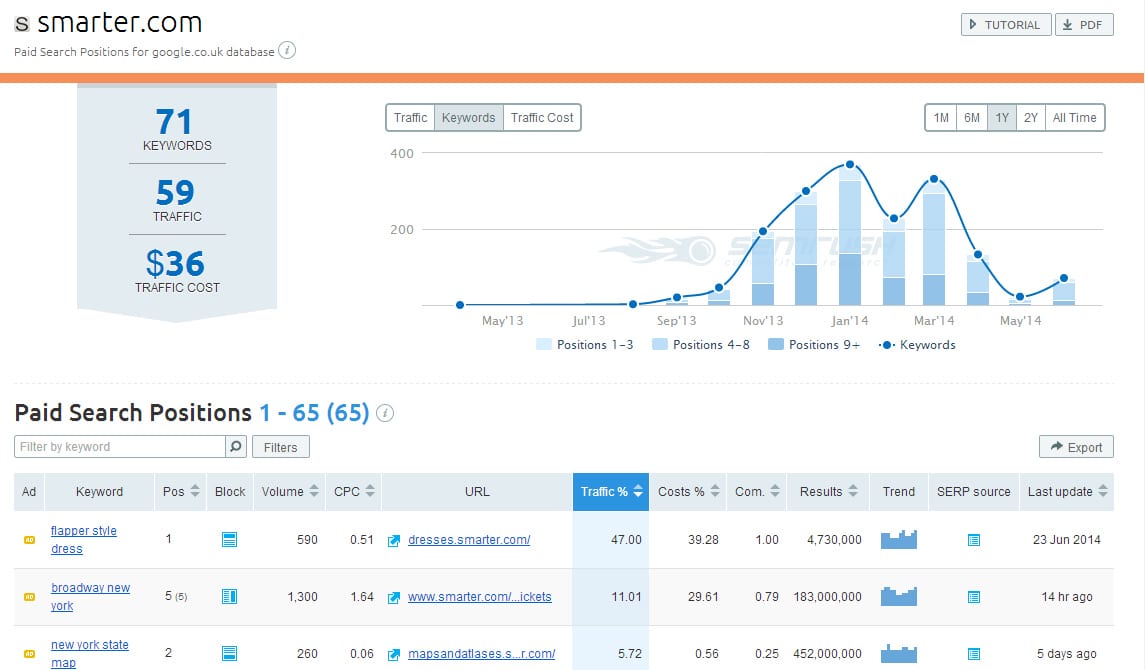Click trend chart for flapper style dress
This screenshot has height=670, width=1145.
[x=898, y=539]
